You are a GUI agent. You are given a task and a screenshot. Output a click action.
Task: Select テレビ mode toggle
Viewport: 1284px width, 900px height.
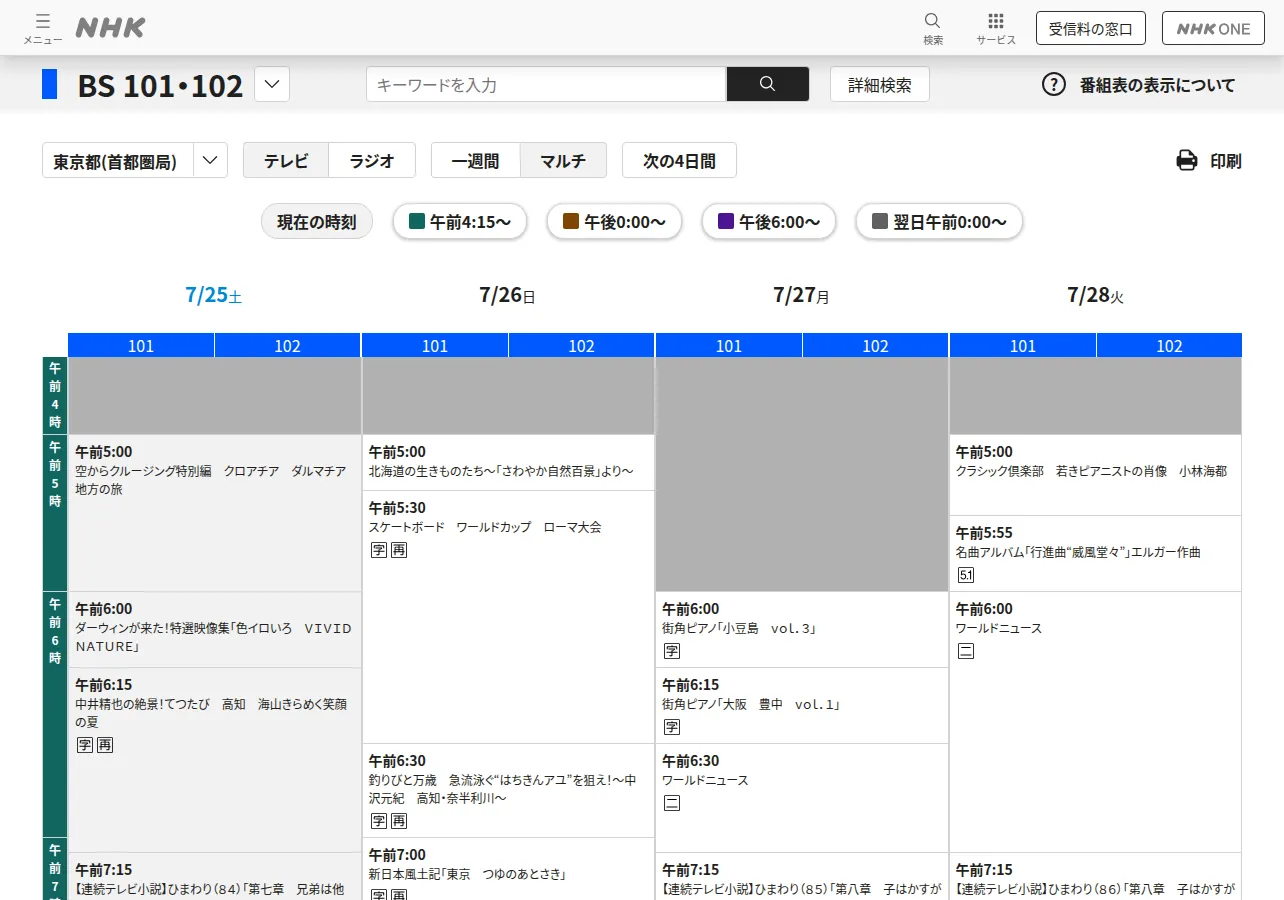click(x=286, y=160)
